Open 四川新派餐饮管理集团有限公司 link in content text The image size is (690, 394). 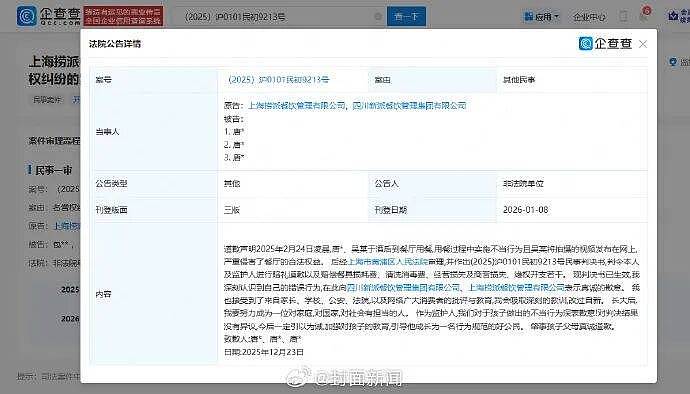pyautogui.click(x=403, y=287)
